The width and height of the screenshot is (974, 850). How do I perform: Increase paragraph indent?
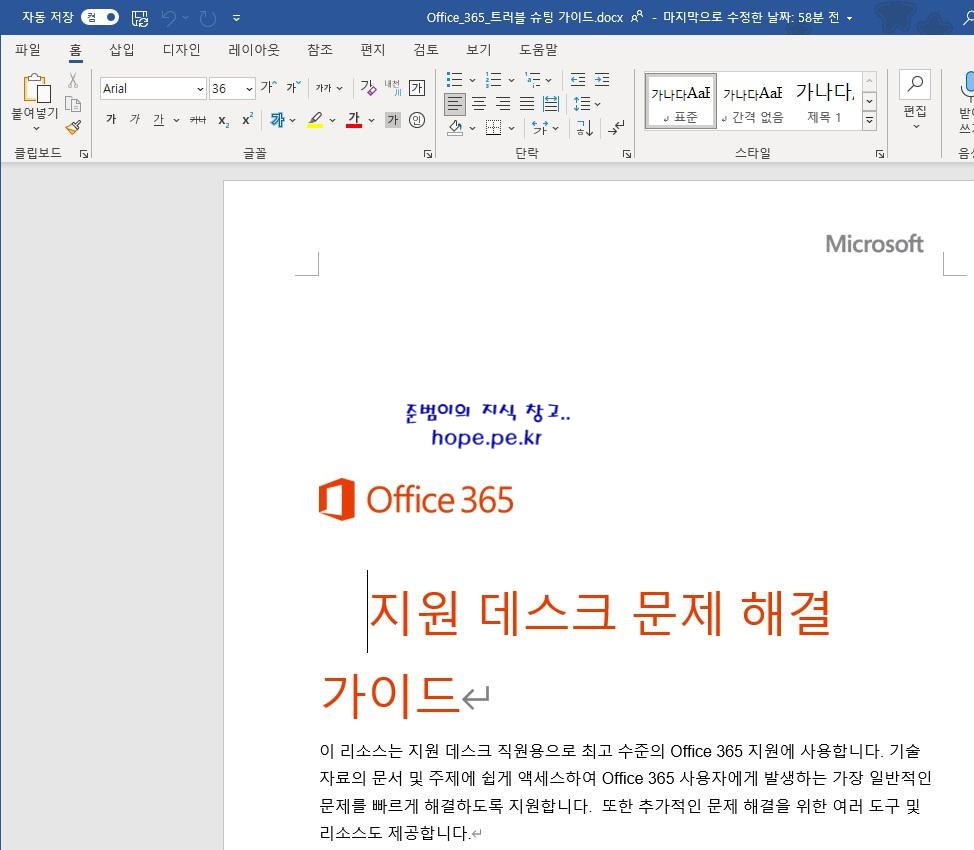click(602, 80)
